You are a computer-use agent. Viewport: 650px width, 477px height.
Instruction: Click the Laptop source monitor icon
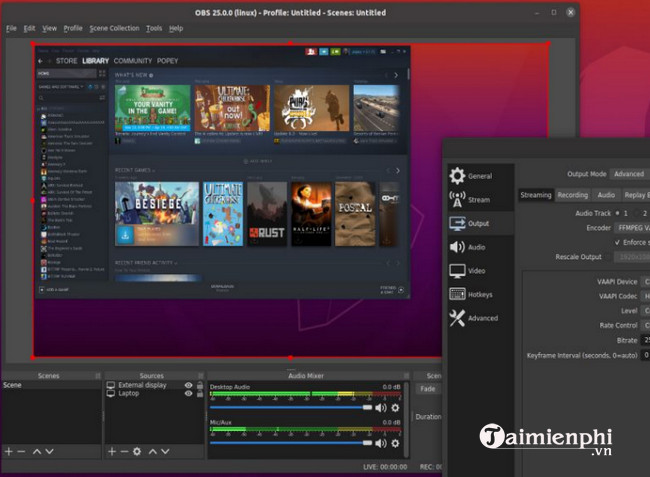coord(111,393)
